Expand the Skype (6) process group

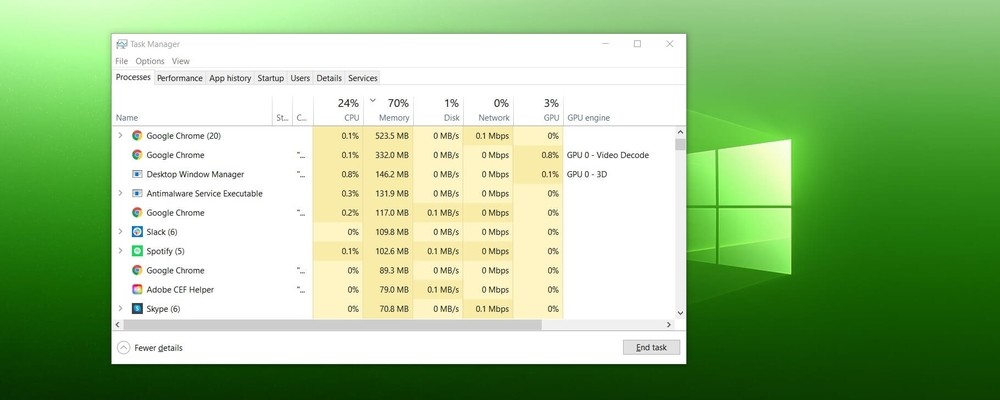120,308
